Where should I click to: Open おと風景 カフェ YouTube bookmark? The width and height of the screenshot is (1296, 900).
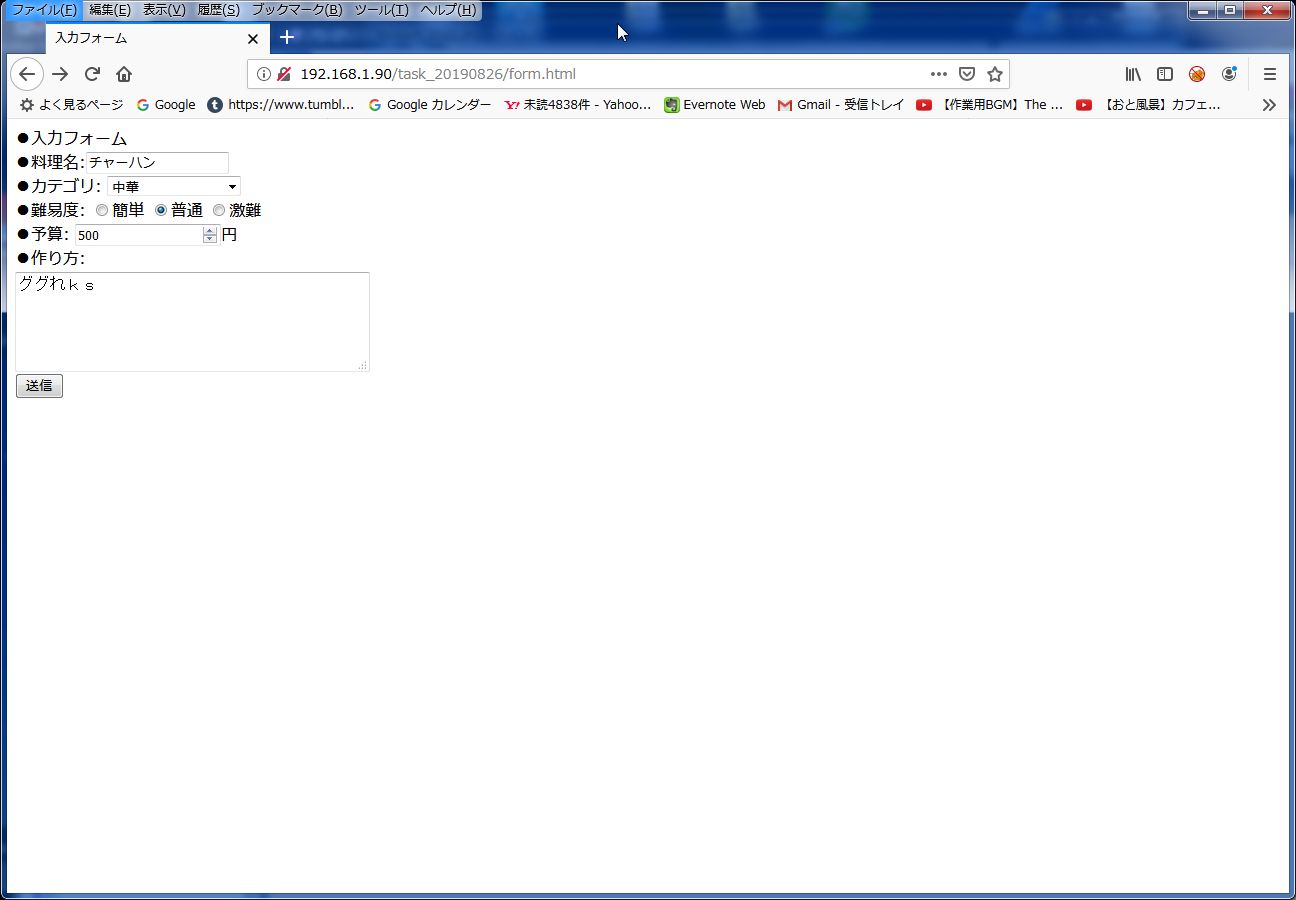(1149, 105)
